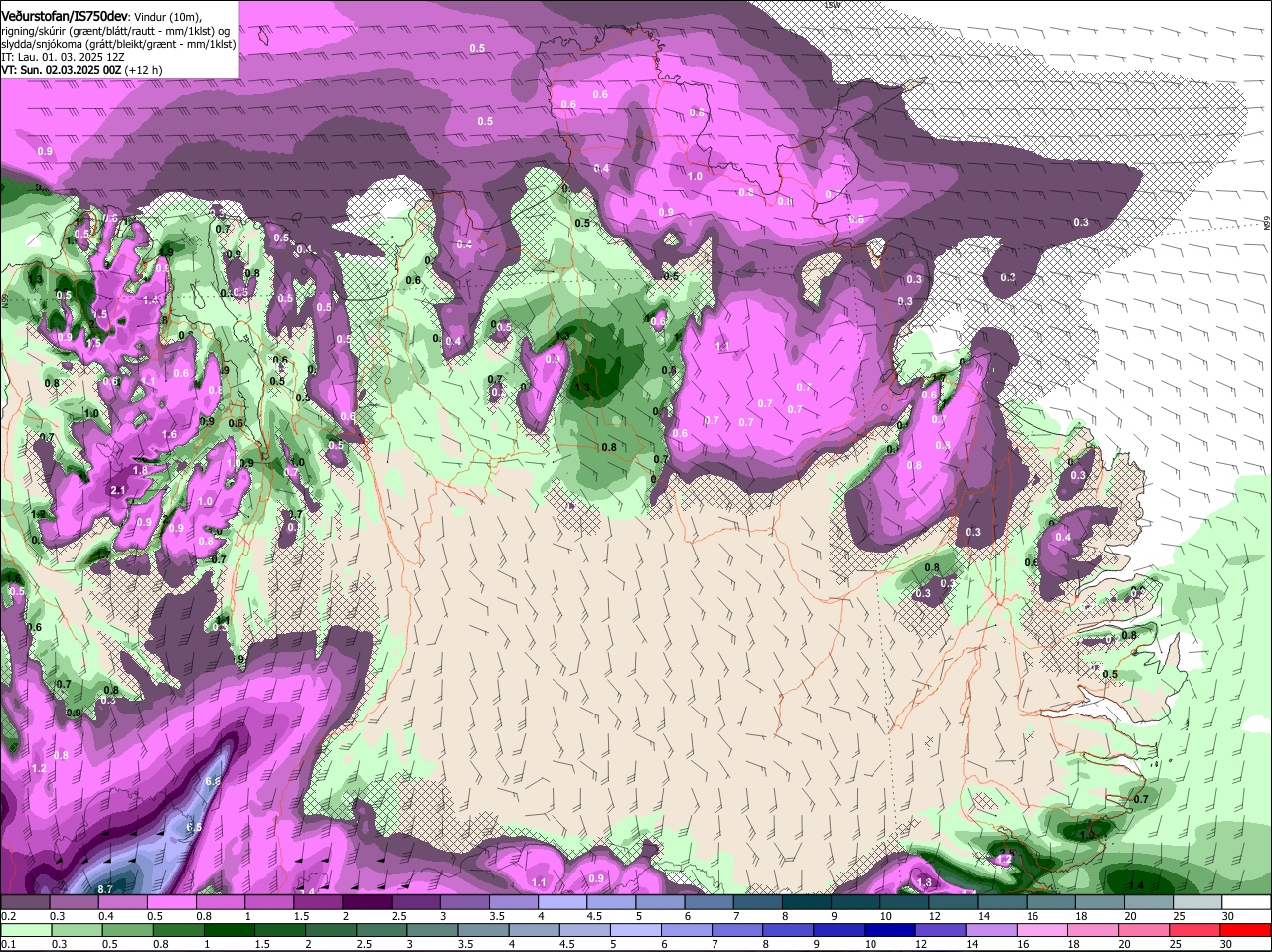1272x952 pixels.
Task: Click the Veðurstofan/IS750dev title text
Action: pos(64,17)
